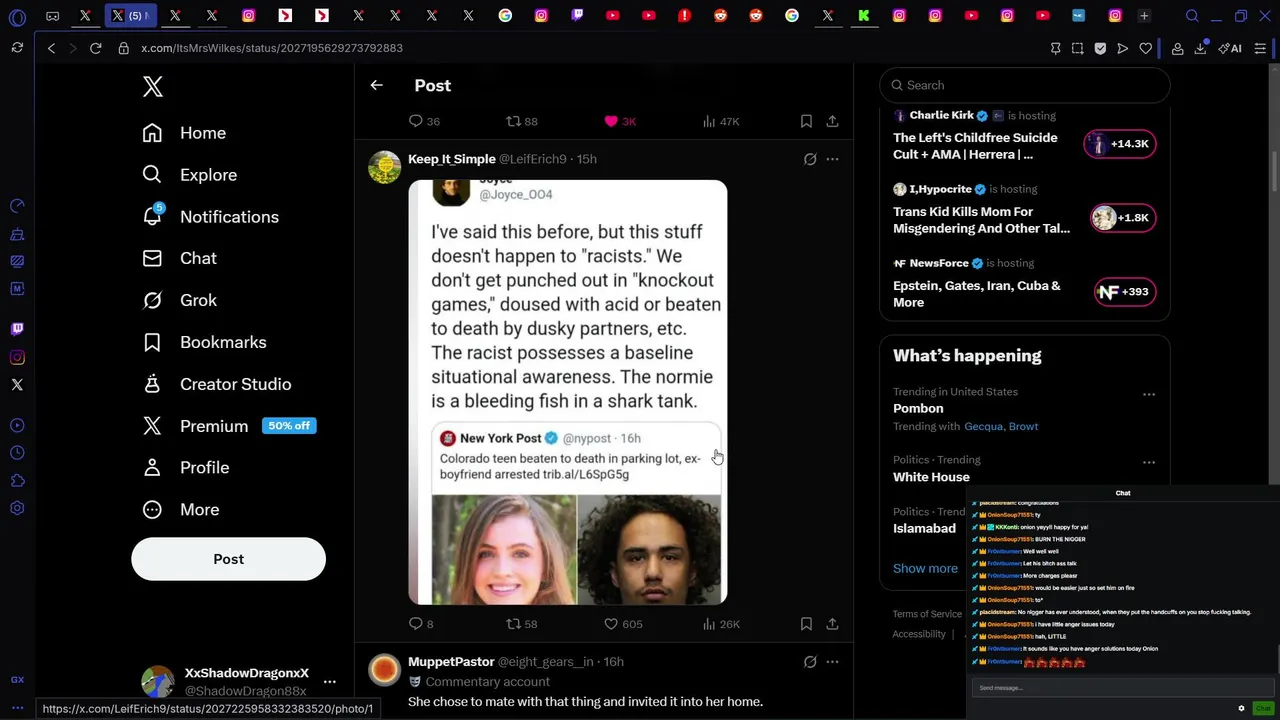Open Twitch in the Opera GX sidebar

point(17,329)
